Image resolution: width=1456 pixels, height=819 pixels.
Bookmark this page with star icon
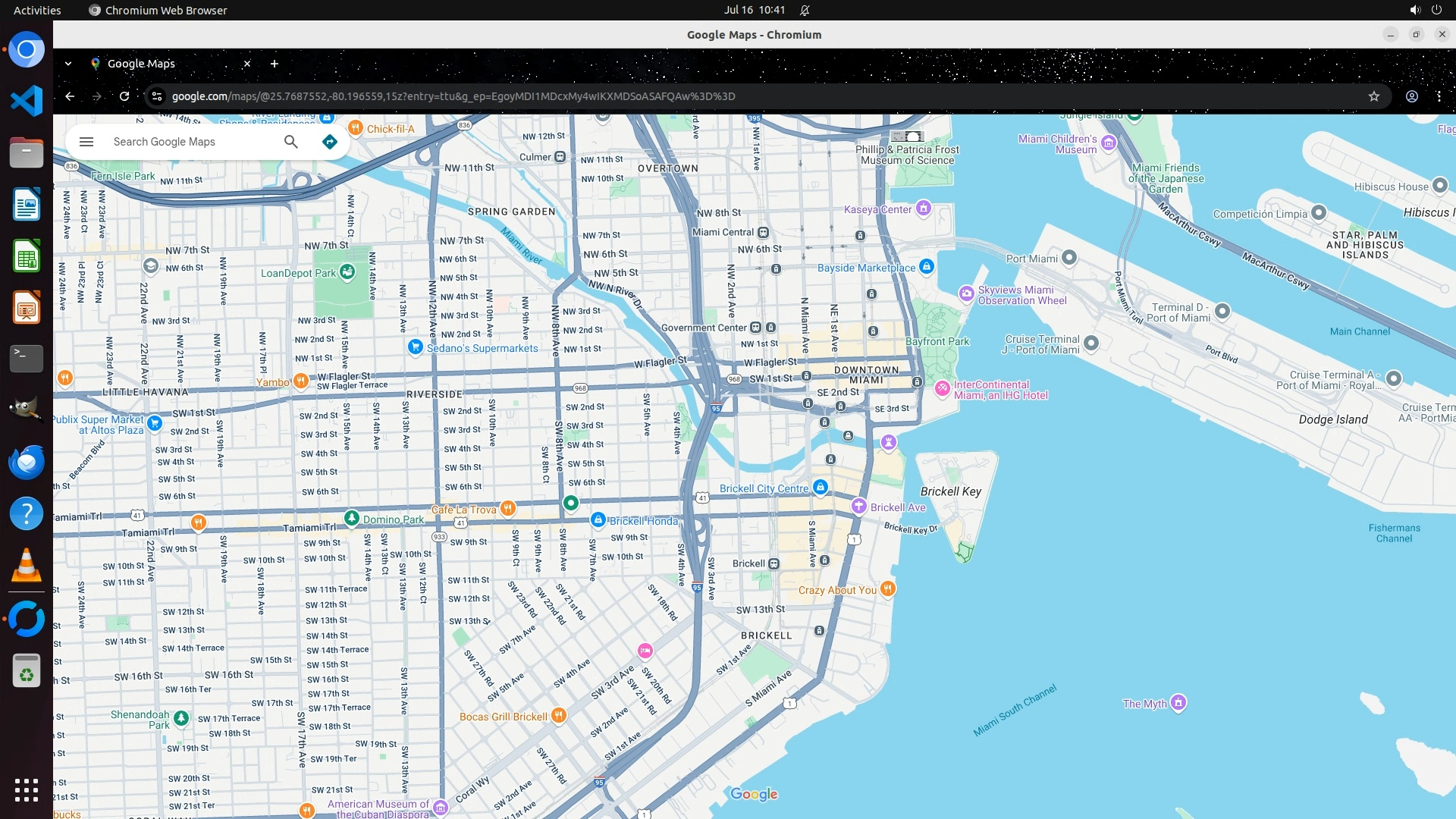(x=1373, y=96)
